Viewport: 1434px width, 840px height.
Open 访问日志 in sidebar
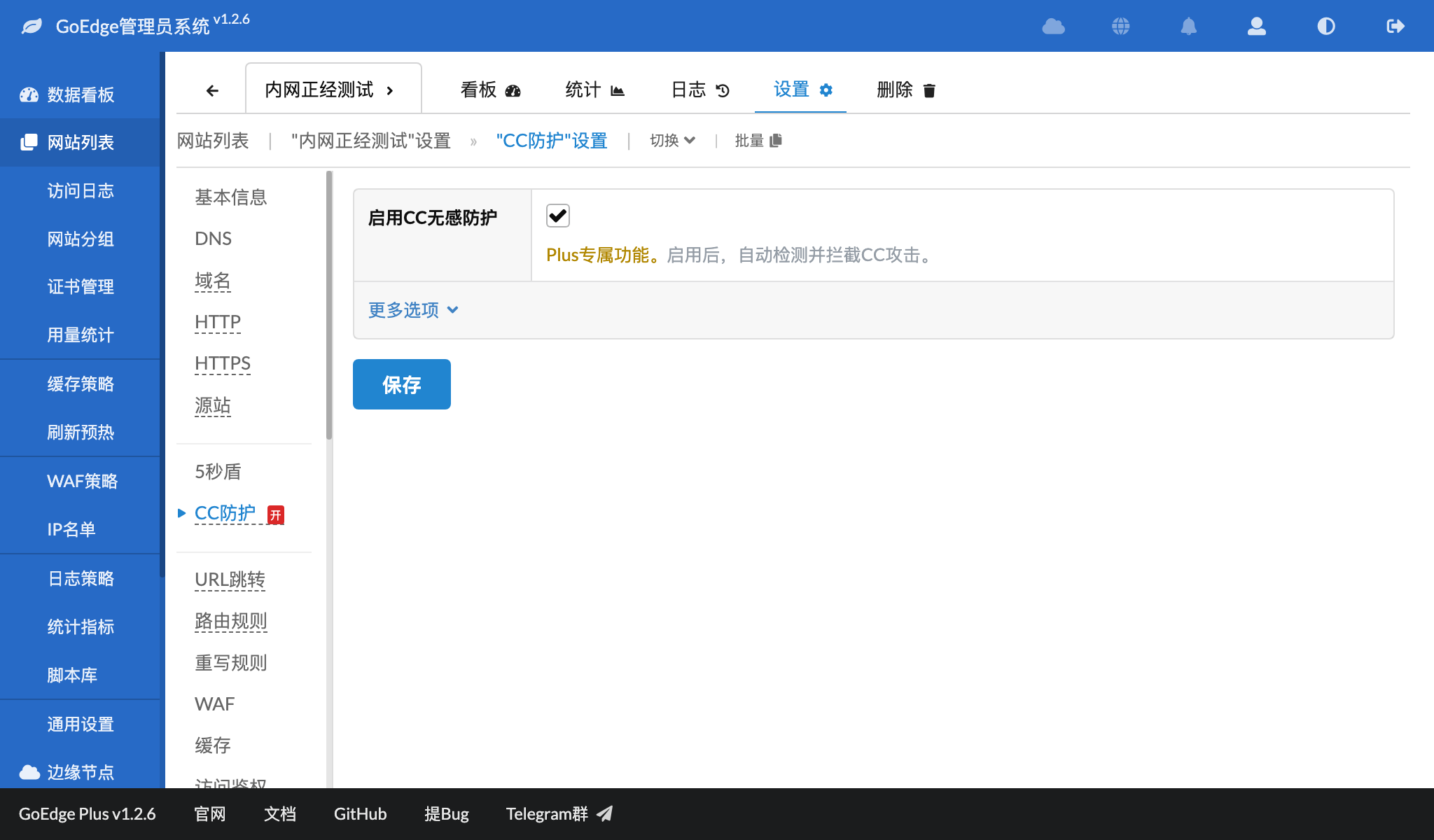80,191
